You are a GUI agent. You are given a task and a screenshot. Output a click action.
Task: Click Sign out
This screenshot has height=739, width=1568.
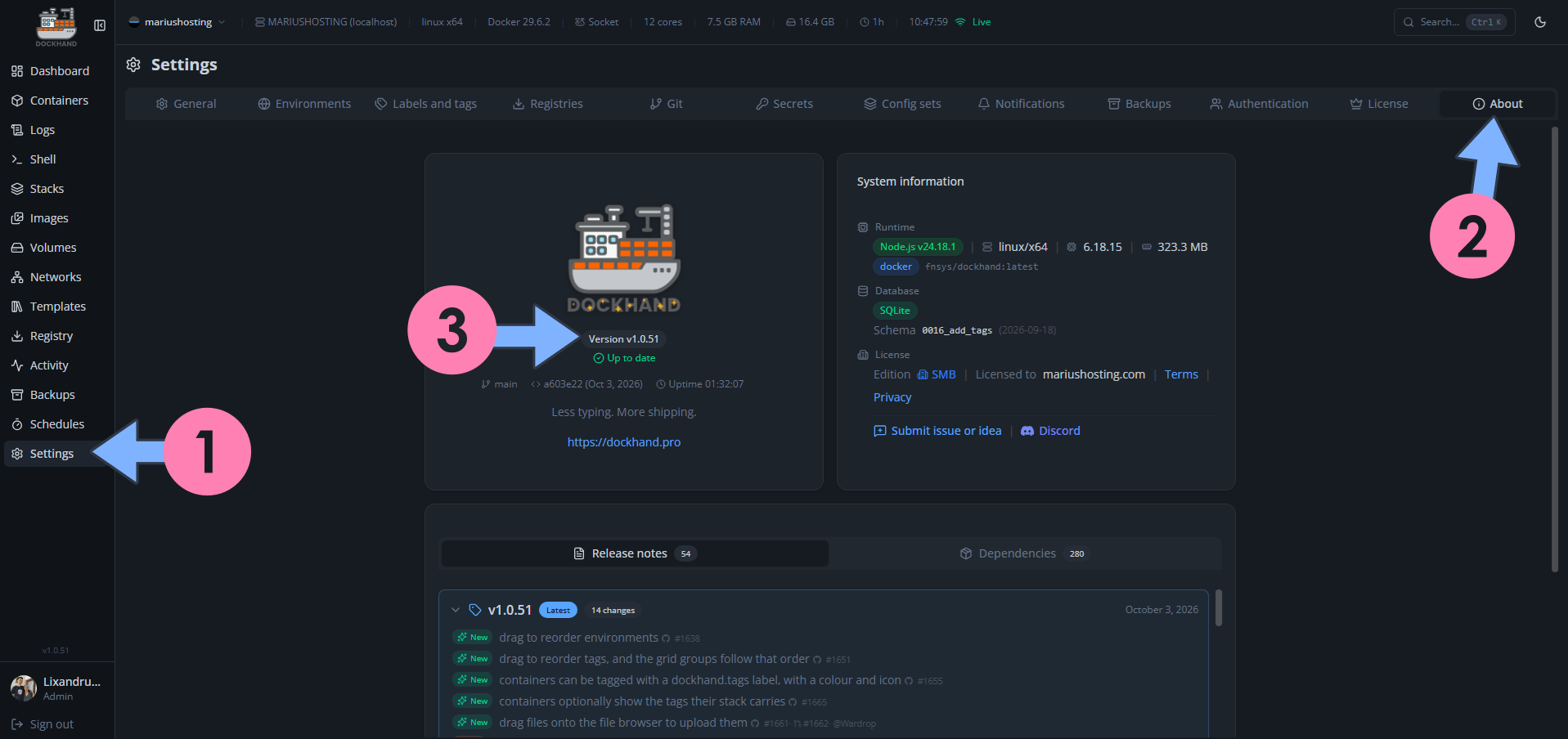(43, 724)
